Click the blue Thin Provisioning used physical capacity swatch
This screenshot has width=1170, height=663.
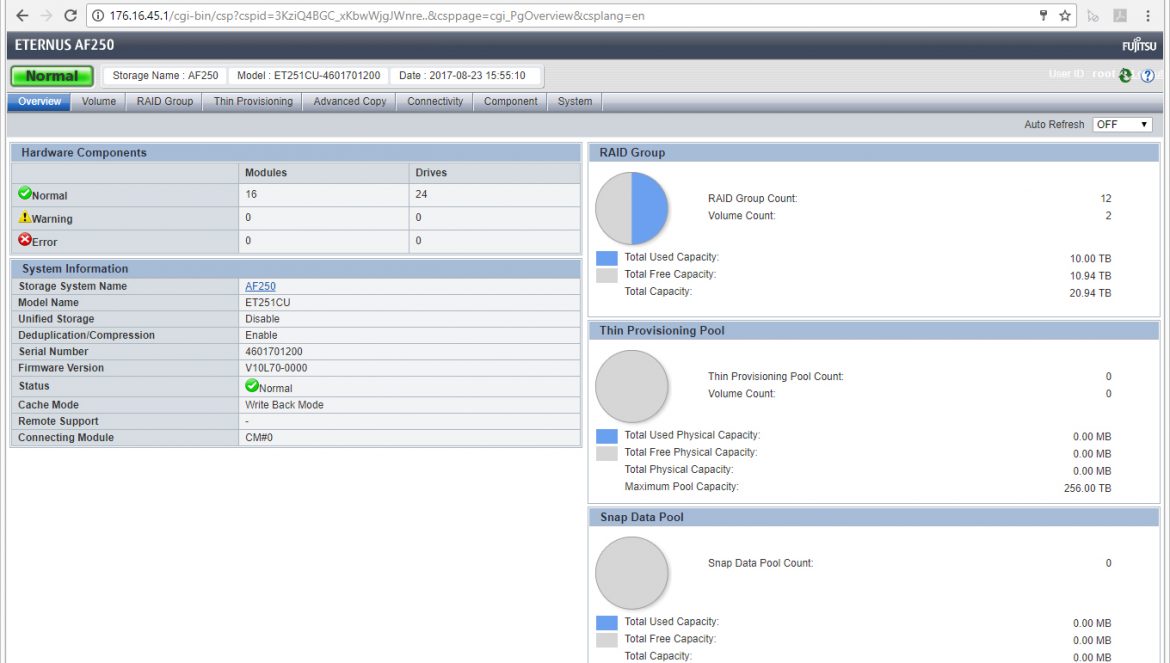pyautogui.click(x=607, y=436)
